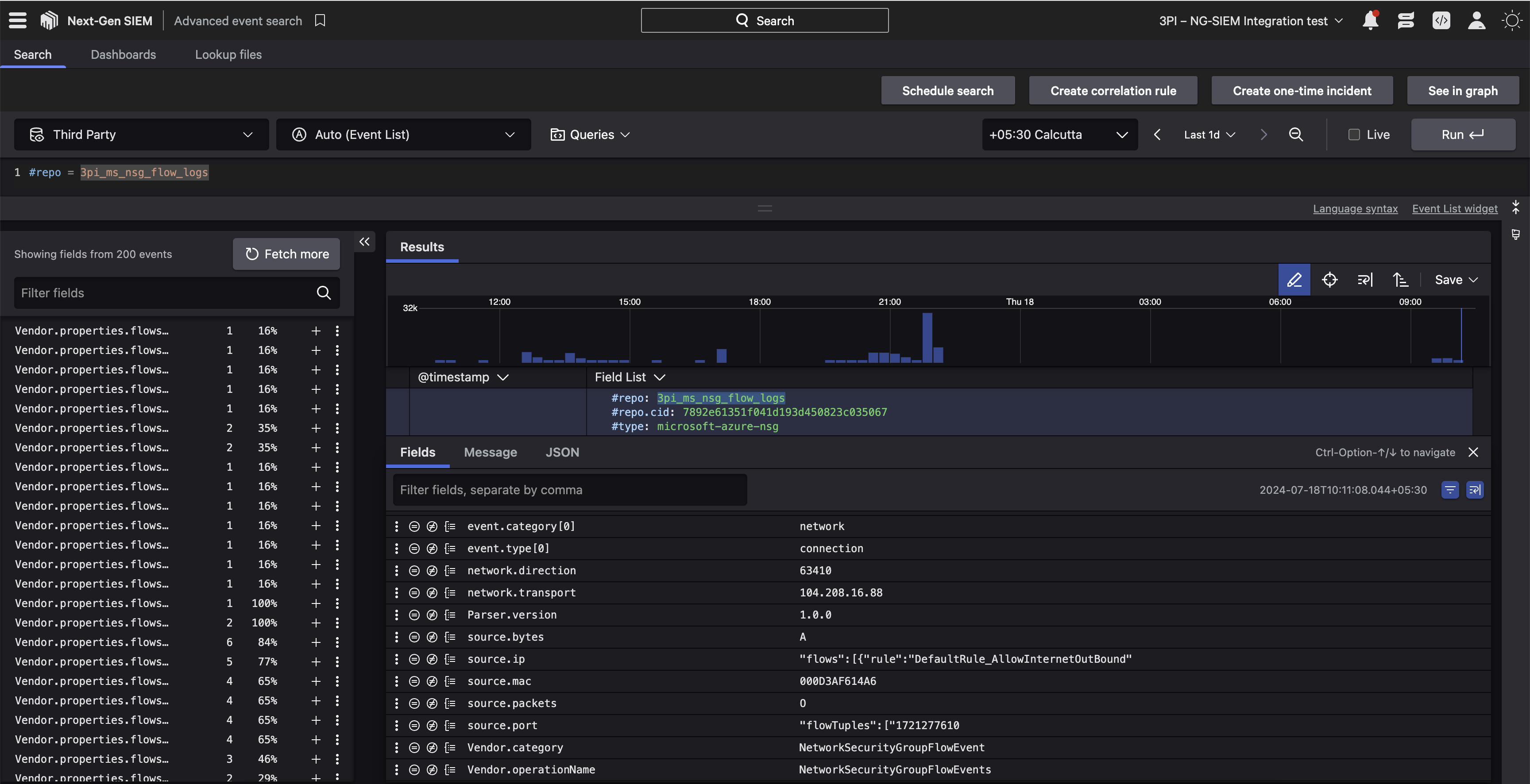The image size is (1530, 784).
Task: Expand the Last 1d time range dropdown
Action: [x=1209, y=135]
